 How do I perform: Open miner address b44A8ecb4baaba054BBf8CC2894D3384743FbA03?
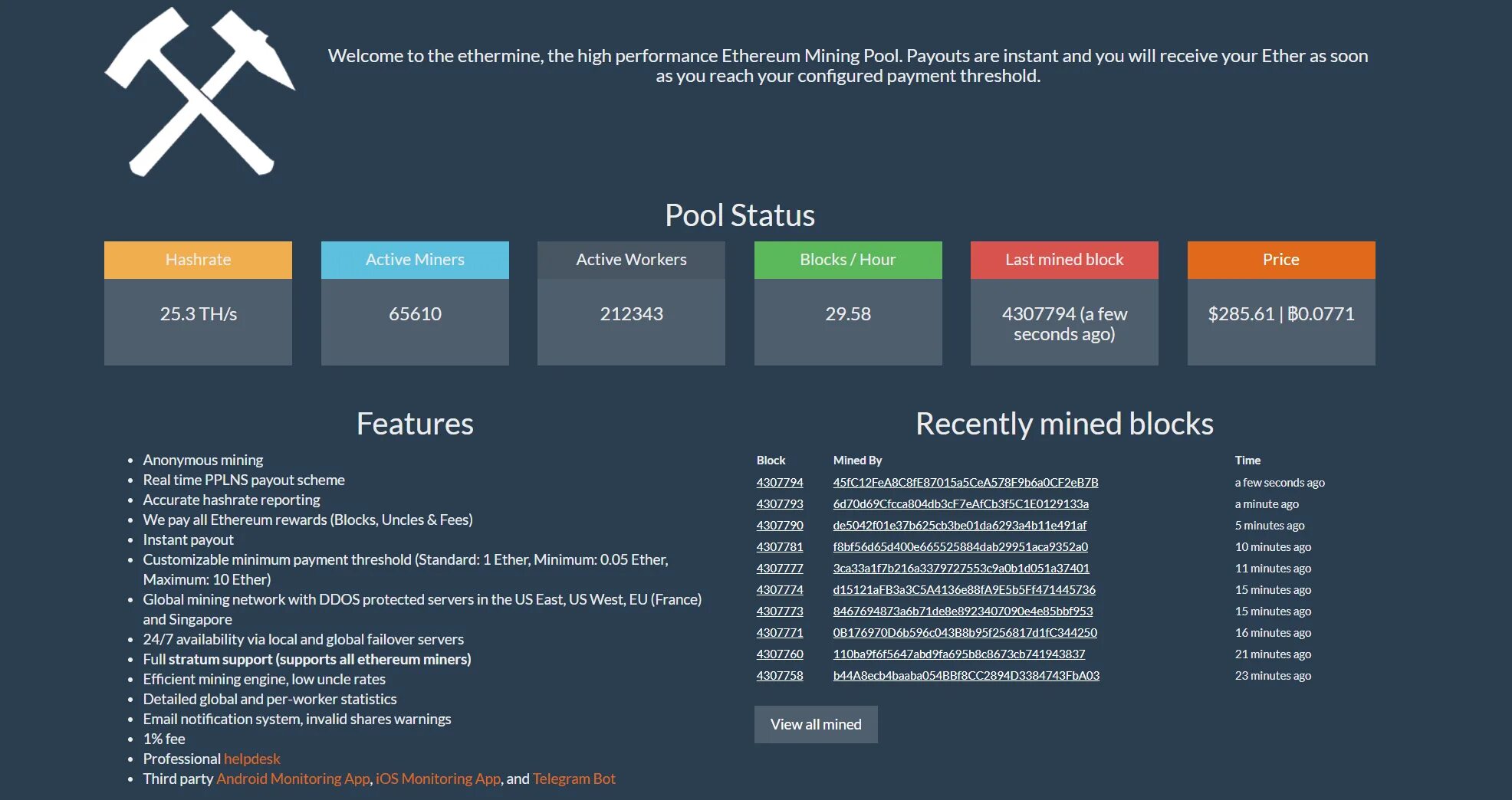[966, 676]
